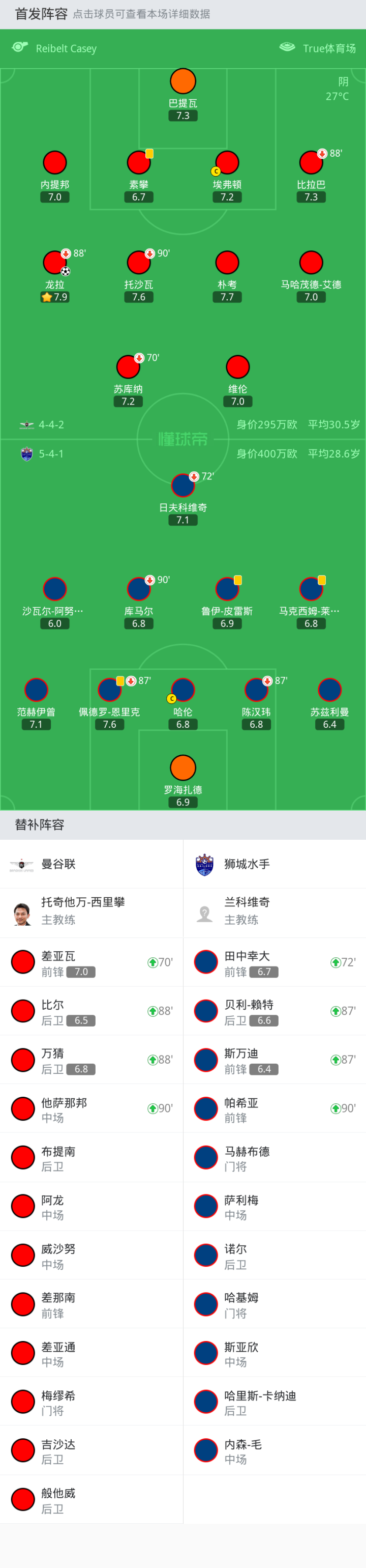
Task: View coach 托奇他万-西里攀 profile photo
Action: click(x=22, y=913)
